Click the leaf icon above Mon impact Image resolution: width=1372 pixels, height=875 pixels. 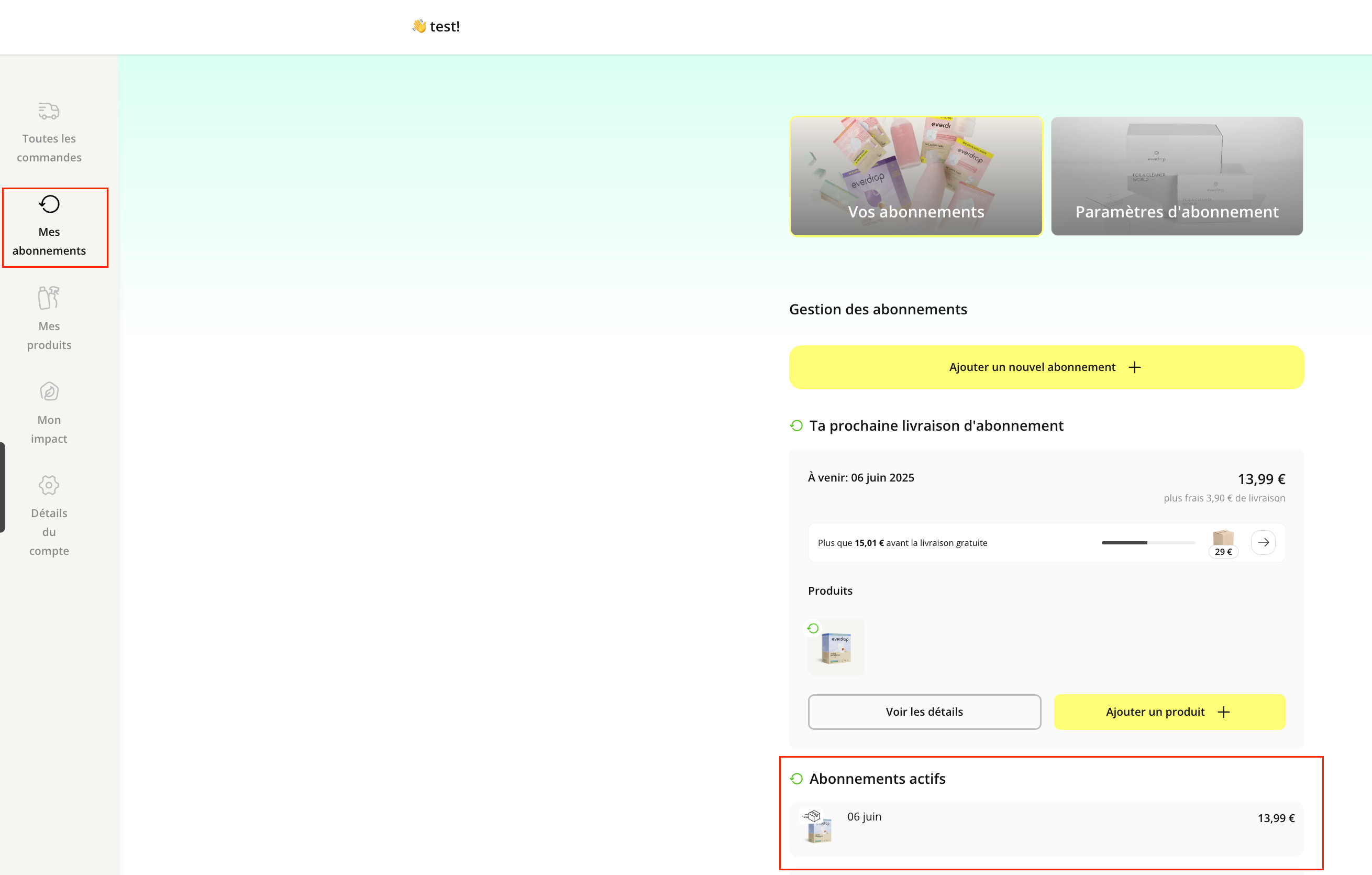pyautogui.click(x=48, y=391)
